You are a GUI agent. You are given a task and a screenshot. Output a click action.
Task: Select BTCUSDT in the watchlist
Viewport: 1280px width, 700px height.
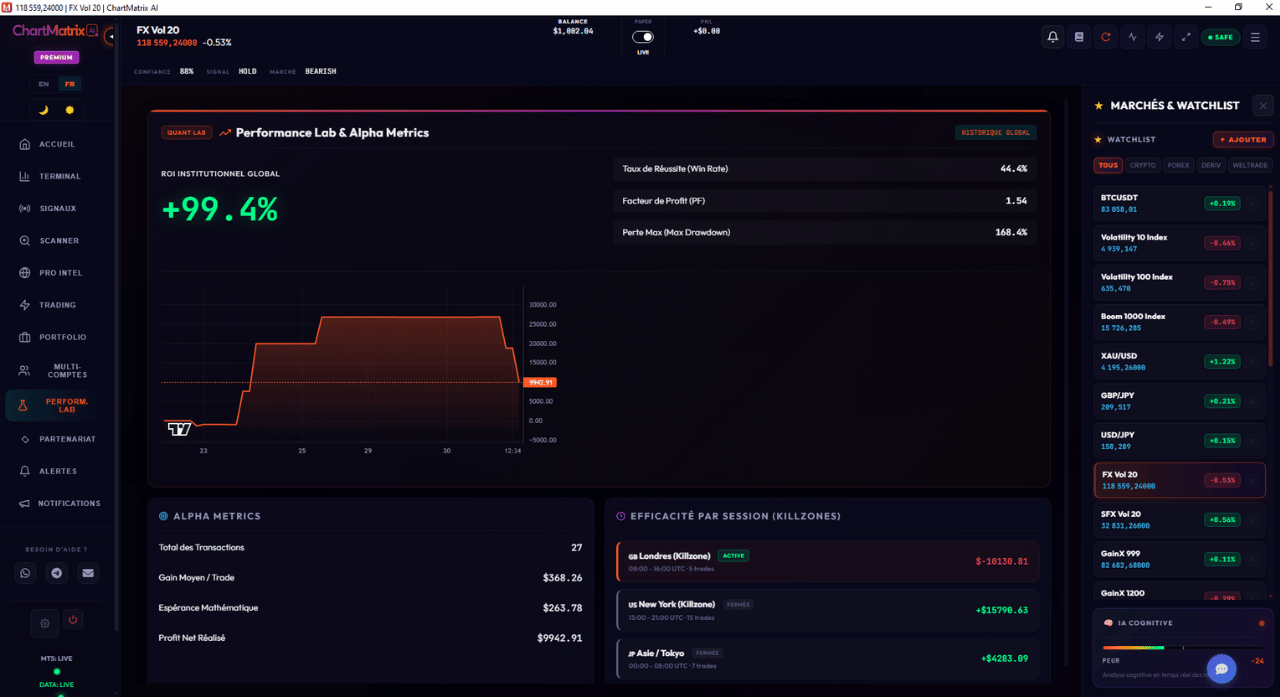1180,203
